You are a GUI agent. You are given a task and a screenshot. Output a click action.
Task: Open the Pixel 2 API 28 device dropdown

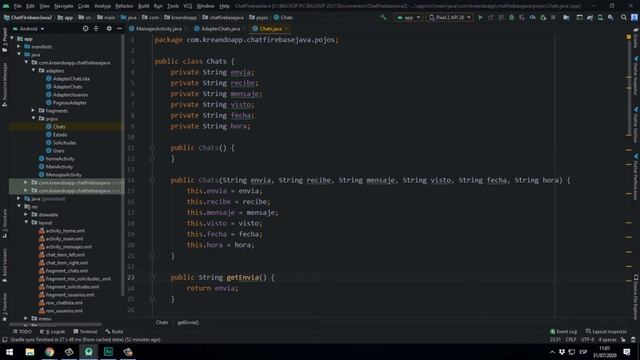pos(450,18)
